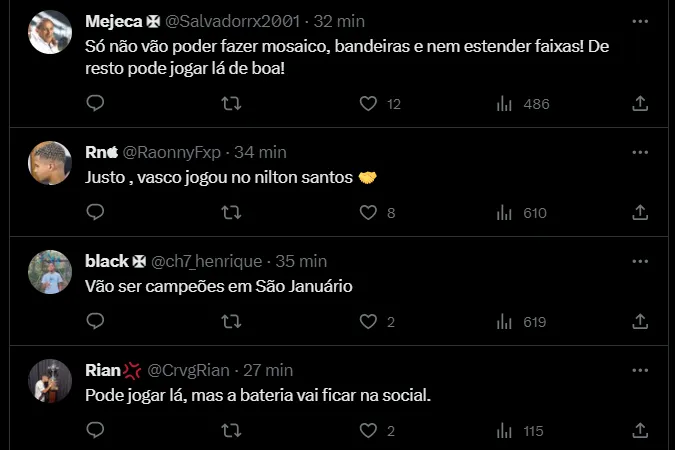This screenshot has width=675, height=450.
Task: Like Mejeca's tweet with 12 likes
Action: coord(368,103)
